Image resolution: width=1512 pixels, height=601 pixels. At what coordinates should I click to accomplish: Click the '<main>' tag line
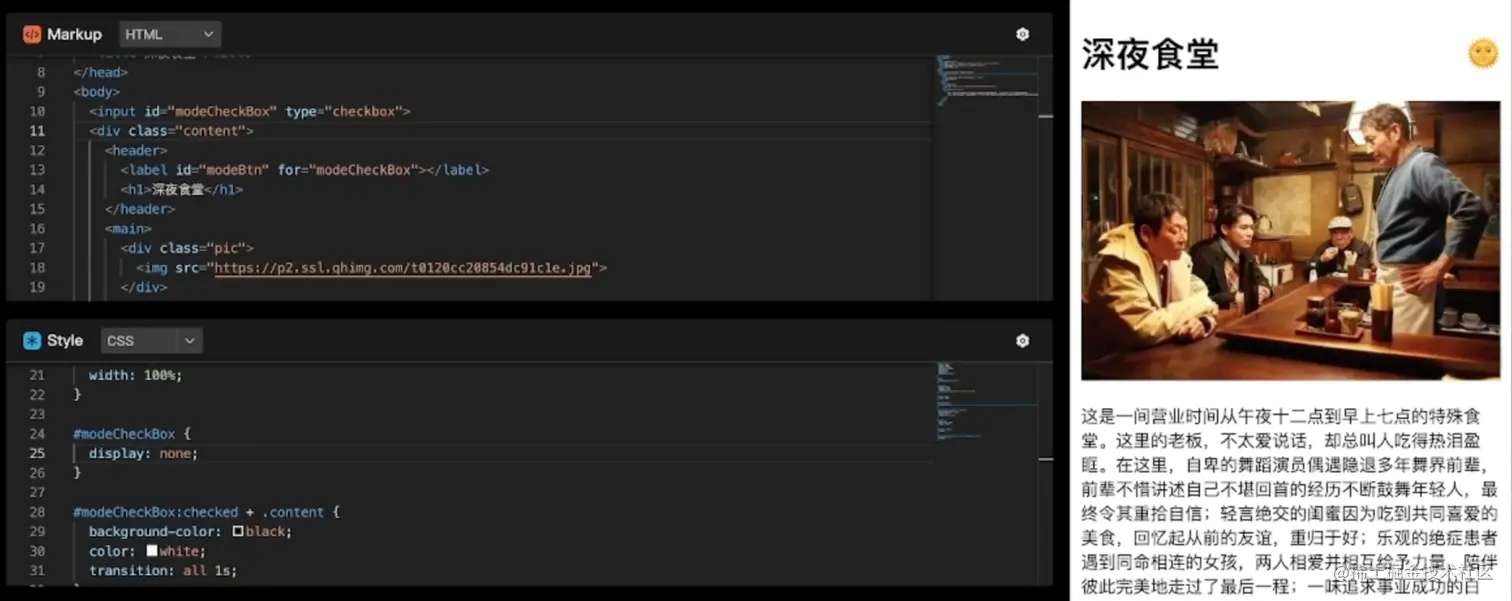click(x=128, y=229)
